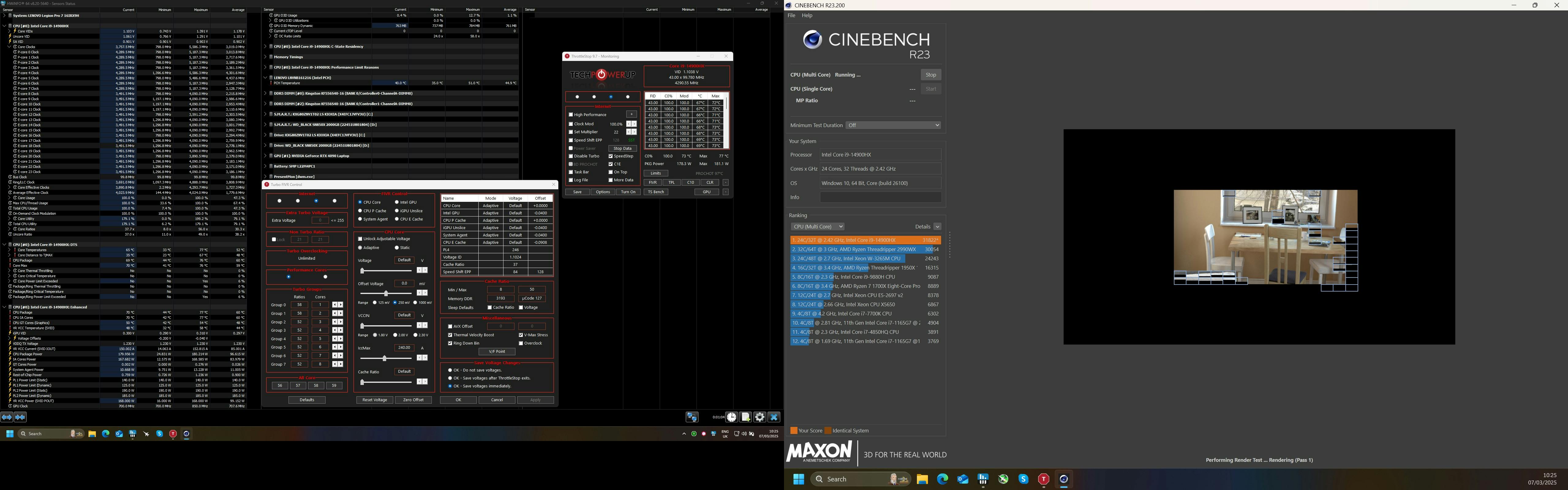Screen dimensions: 1568x490
Task: Expand Memory Timings sensor group
Action: point(266,57)
